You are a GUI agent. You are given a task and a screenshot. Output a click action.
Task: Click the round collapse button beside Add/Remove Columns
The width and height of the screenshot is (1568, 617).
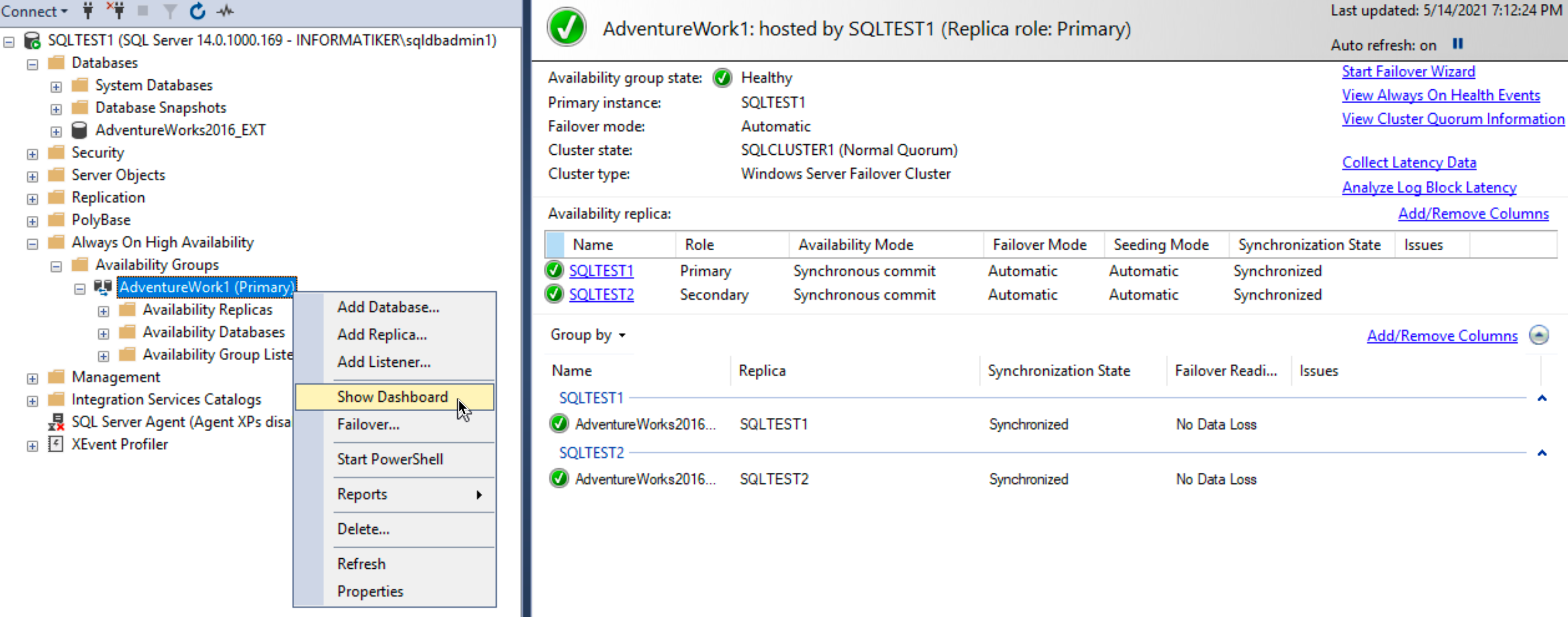click(x=1538, y=335)
